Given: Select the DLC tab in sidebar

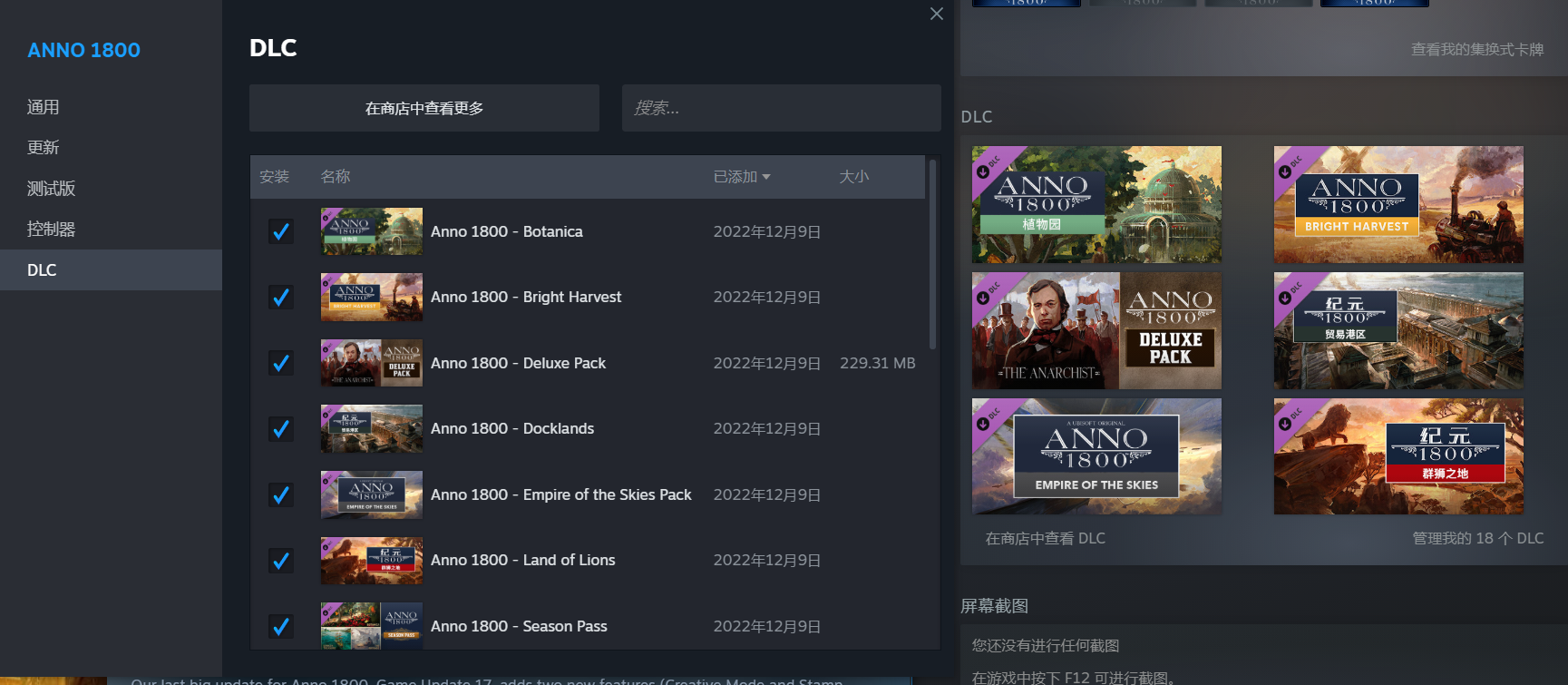Looking at the screenshot, I should click(x=111, y=270).
